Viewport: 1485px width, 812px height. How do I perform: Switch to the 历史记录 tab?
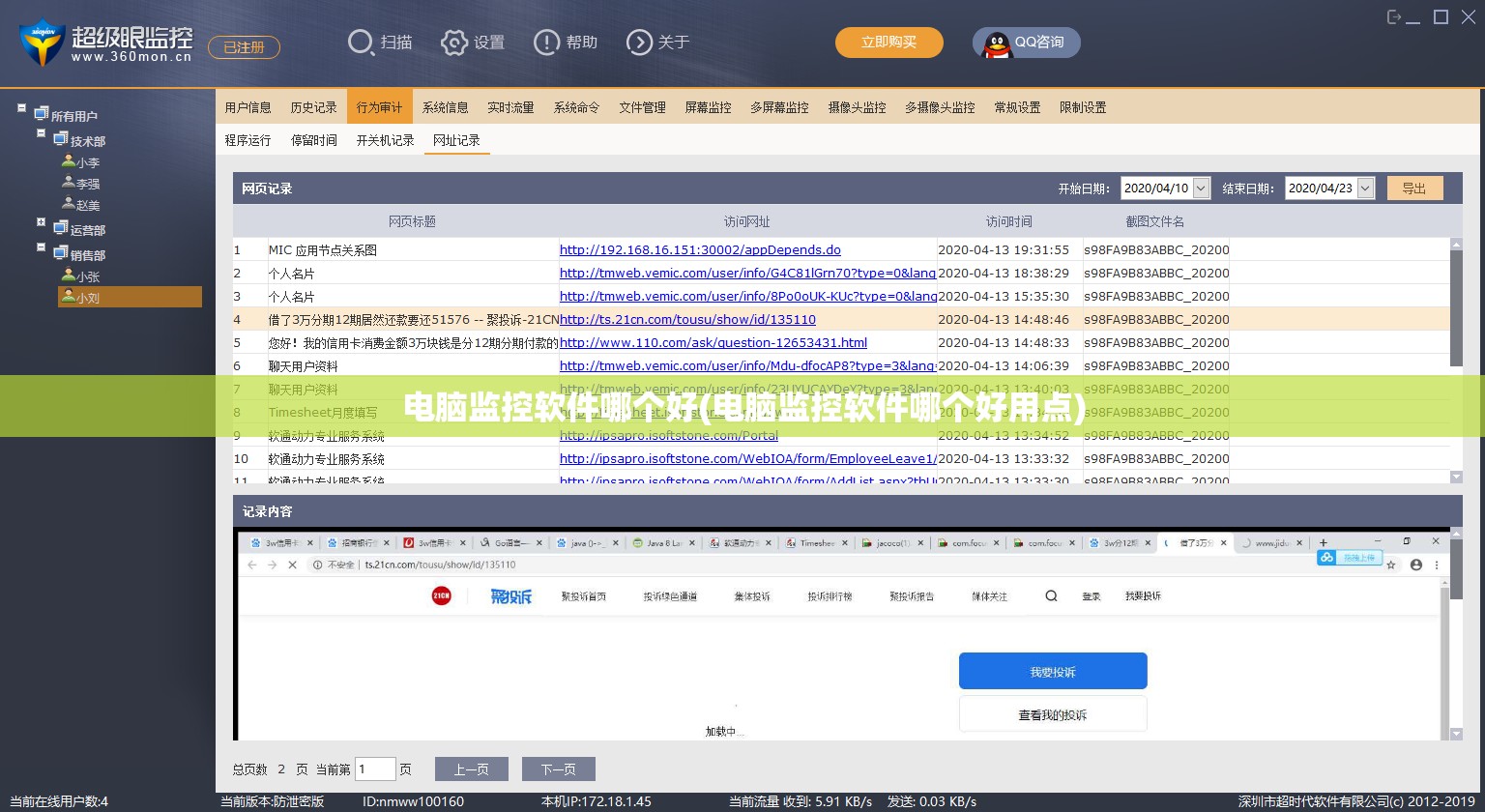click(x=314, y=107)
